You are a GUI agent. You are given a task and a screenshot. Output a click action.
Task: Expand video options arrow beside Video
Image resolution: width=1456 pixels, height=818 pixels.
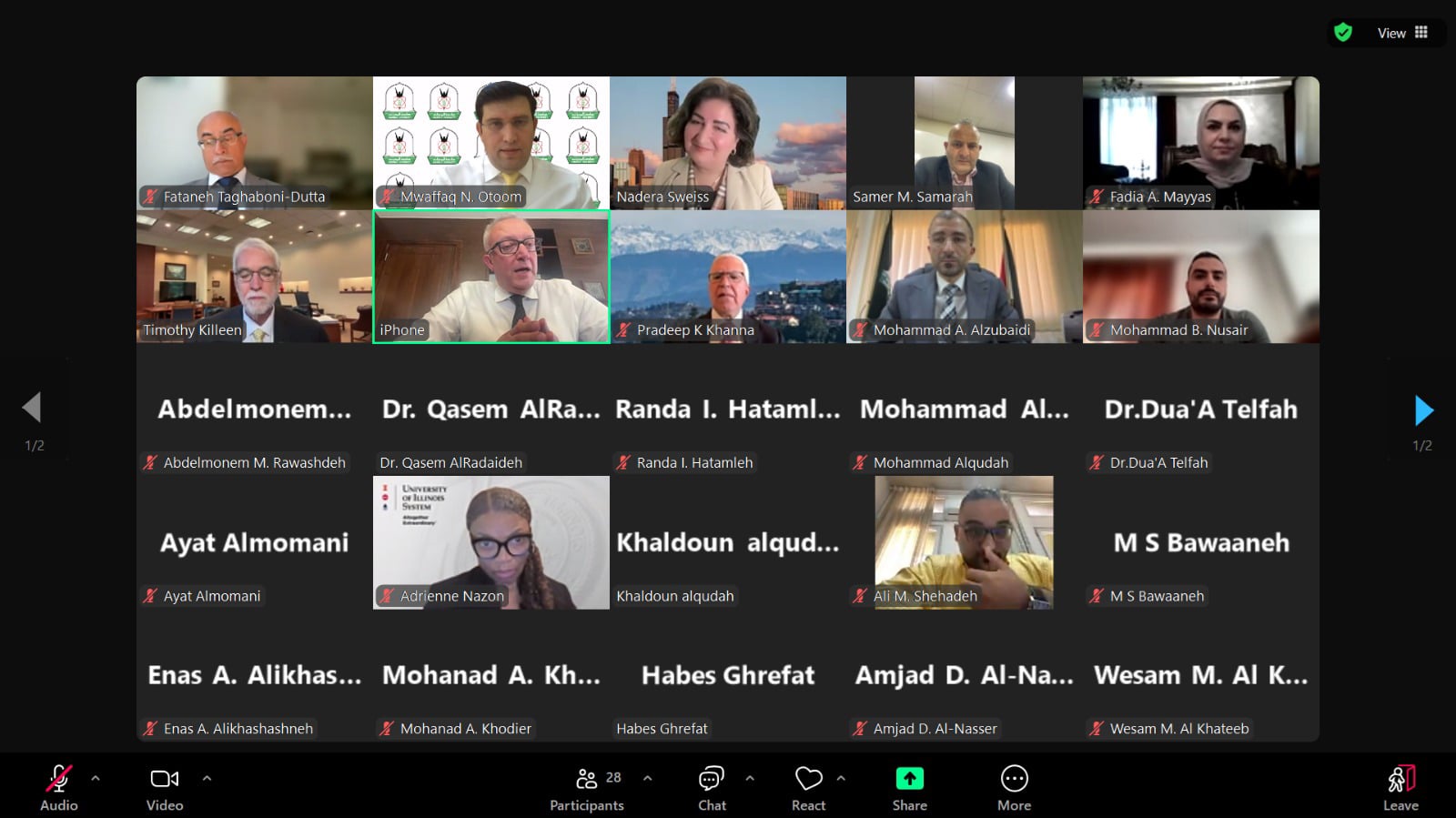(x=207, y=779)
